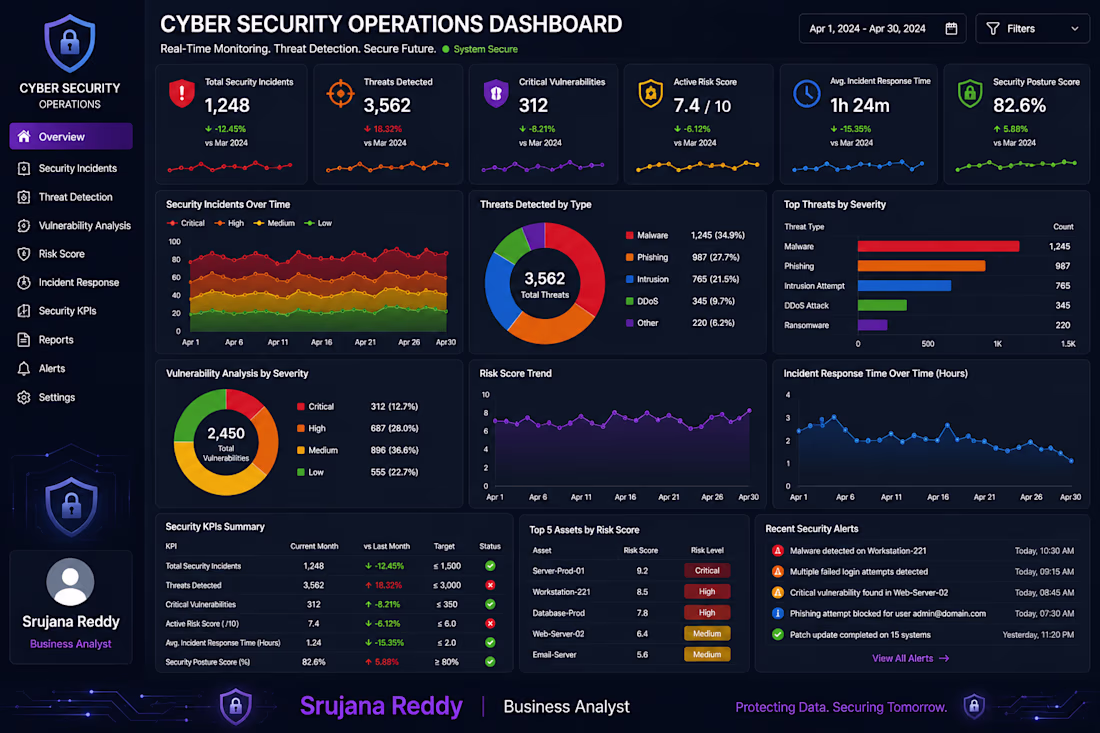This screenshot has width=1100, height=733.
Task: Click the Medium badge for Email-Server
Action: point(707,655)
